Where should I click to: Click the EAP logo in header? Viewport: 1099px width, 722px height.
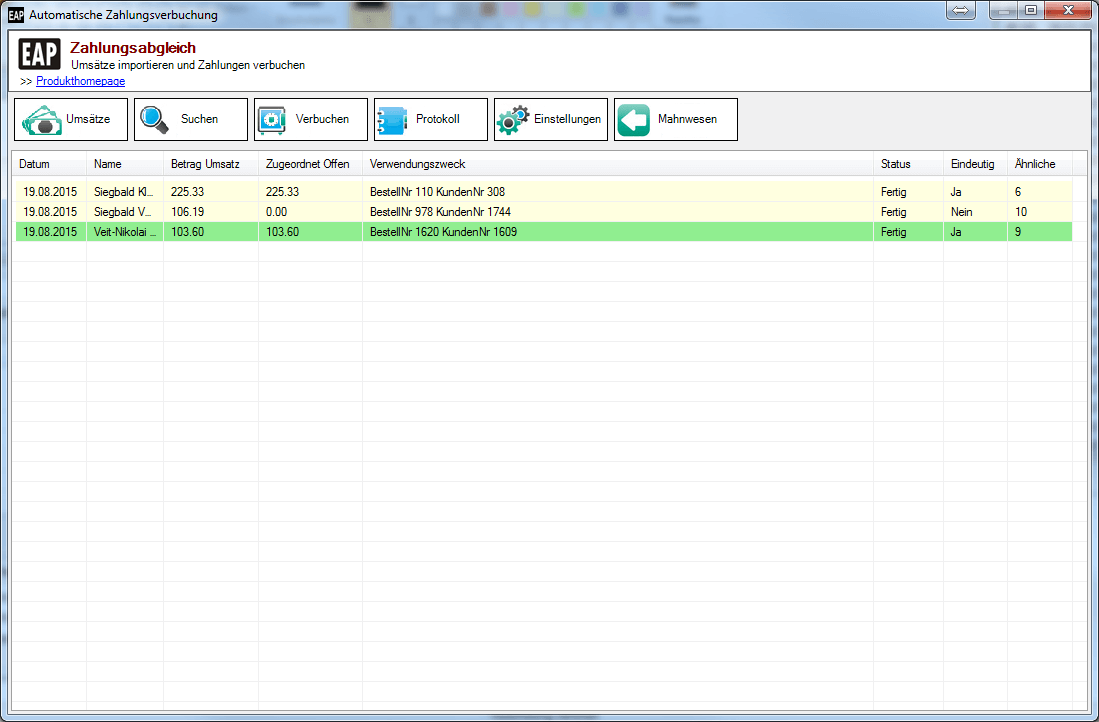click(x=39, y=54)
